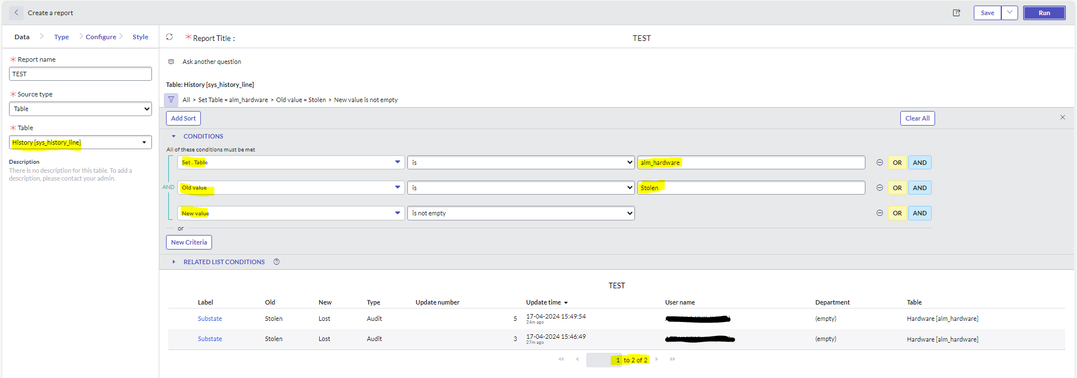
Task: Click the User name column header
Action: [x=680, y=302]
